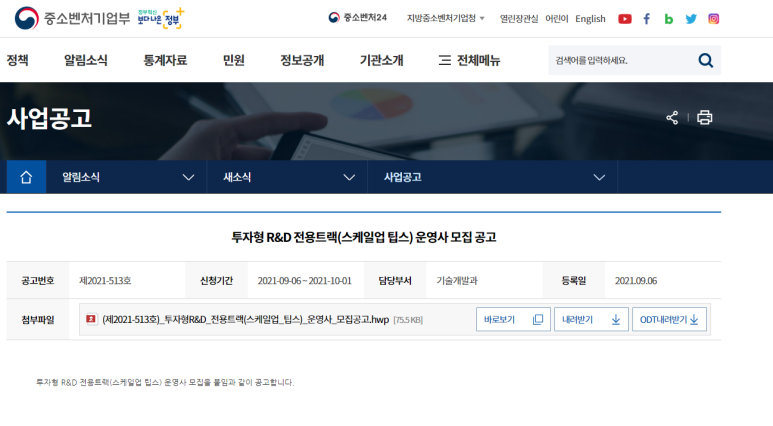The height and width of the screenshot is (426, 773).
Task: Open the 민원 menu
Action: pos(234,60)
